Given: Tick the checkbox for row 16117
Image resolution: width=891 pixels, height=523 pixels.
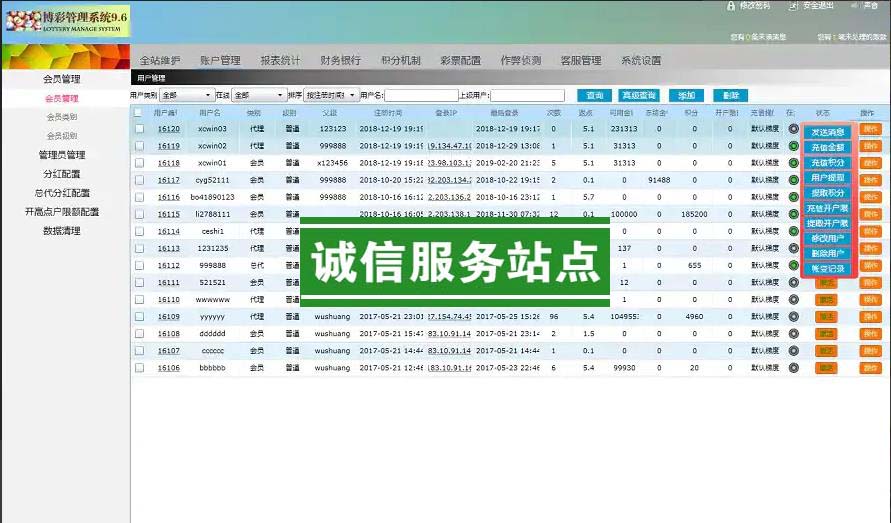Looking at the screenshot, I should click(x=139, y=180).
